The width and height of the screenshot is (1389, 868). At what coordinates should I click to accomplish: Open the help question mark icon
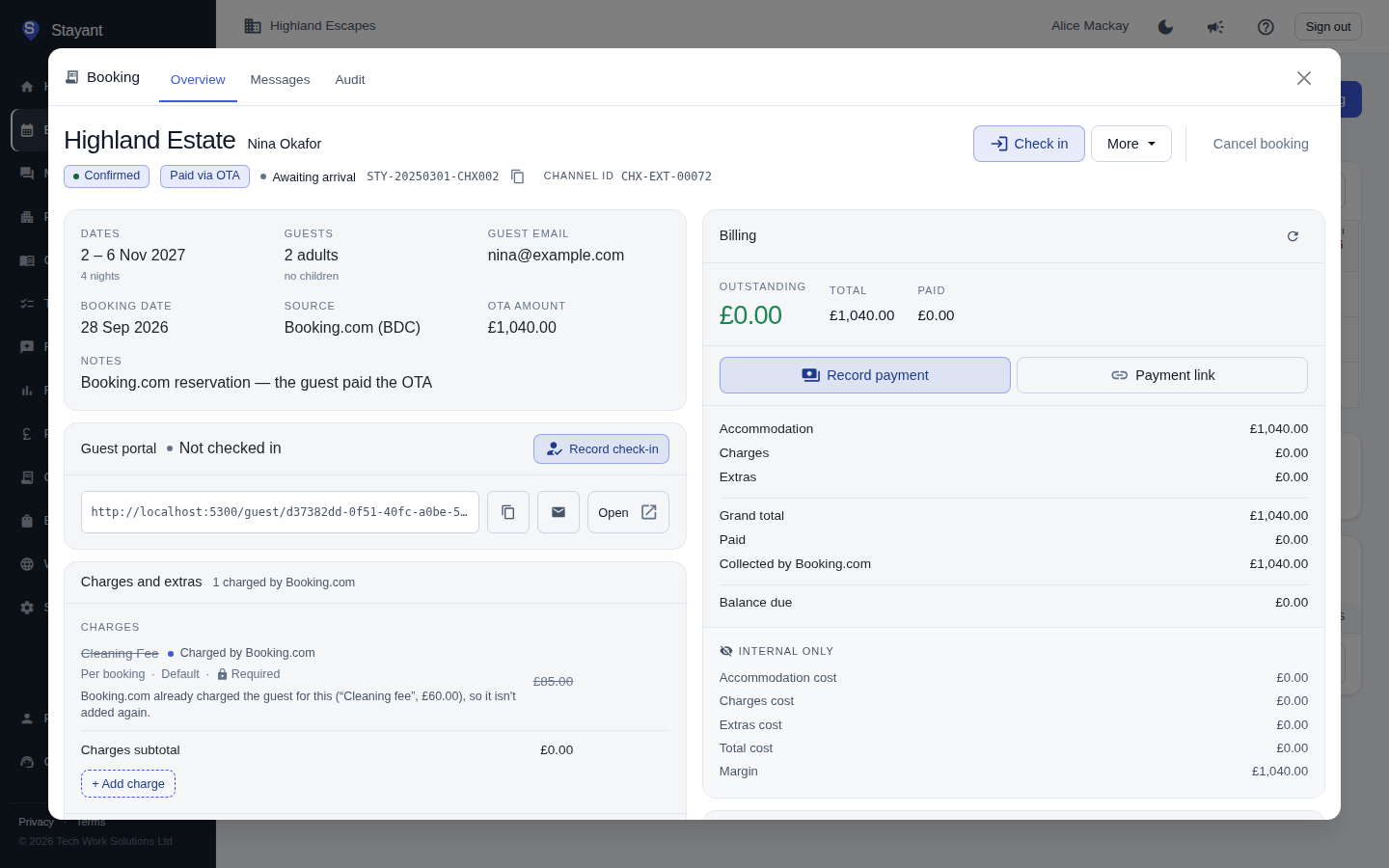tap(1266, 27)
